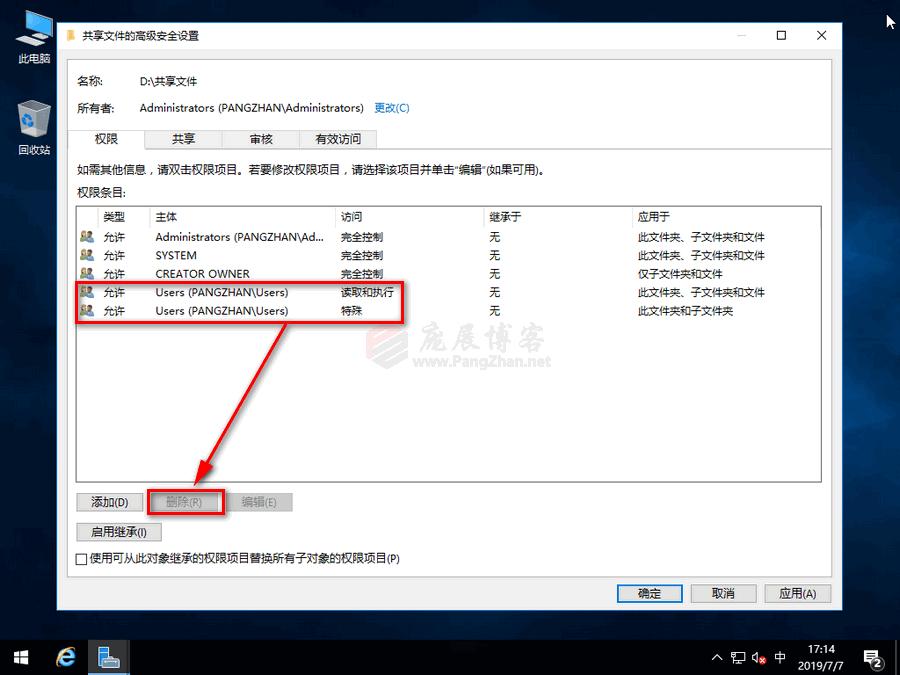
Task: Click the Windows Start button
Action: tap(20, 657)
